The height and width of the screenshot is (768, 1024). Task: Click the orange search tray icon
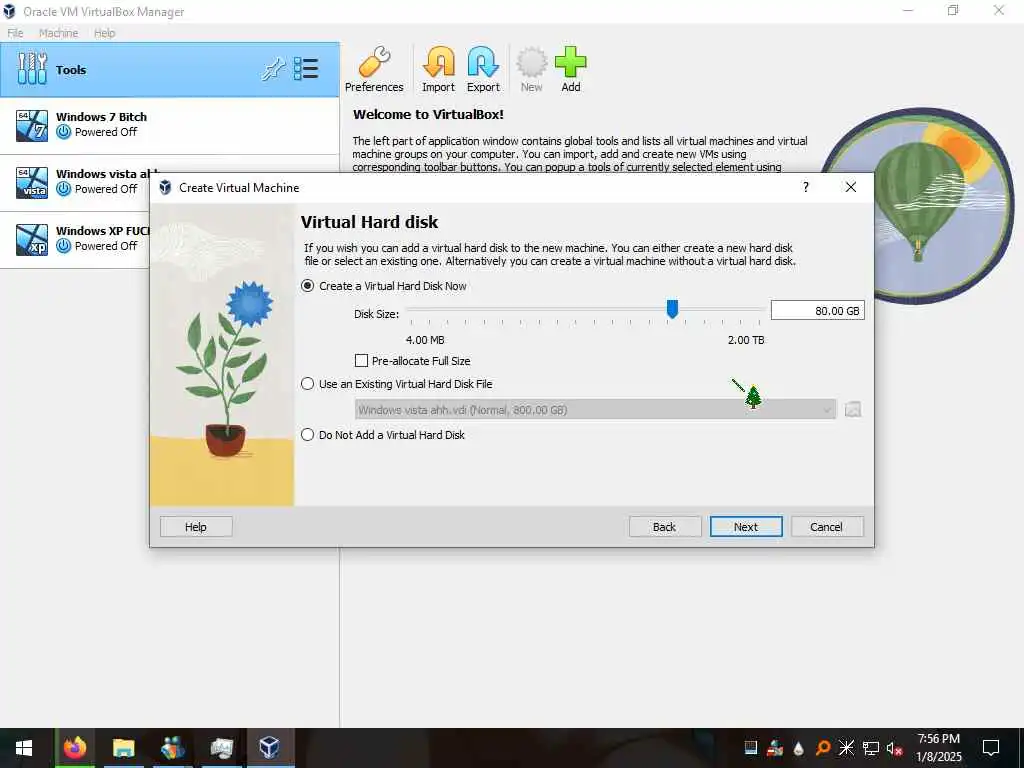point(823,748)
